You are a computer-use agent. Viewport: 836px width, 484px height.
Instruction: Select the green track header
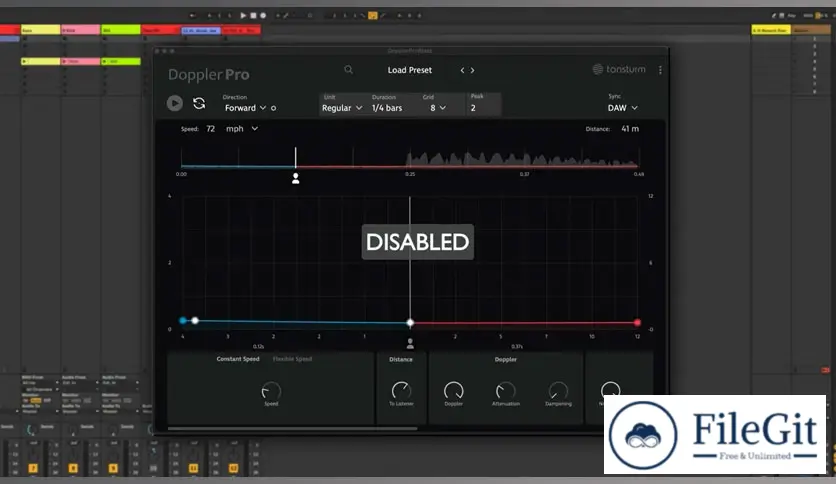click(x=121, y=30)
